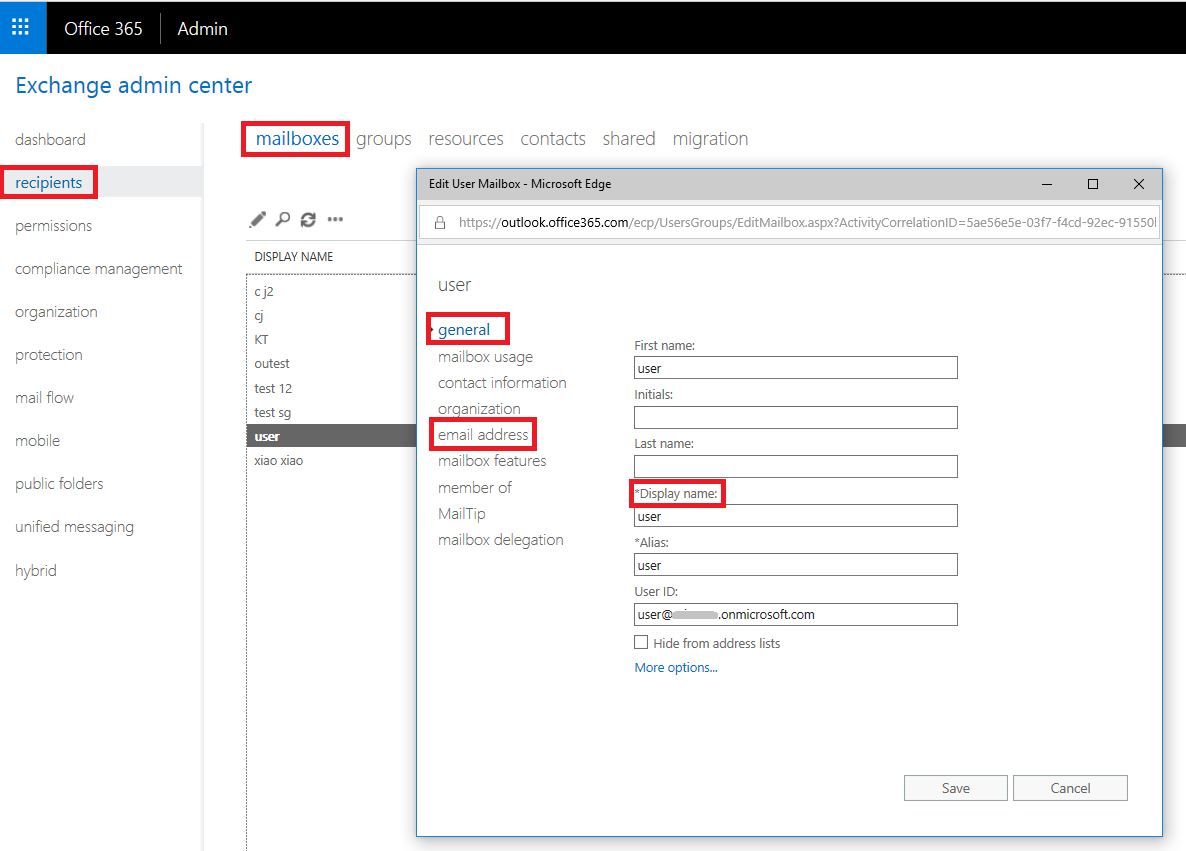Click the Office 365 header link
The width and height of the screenshot is (1186, 851).
103,29
